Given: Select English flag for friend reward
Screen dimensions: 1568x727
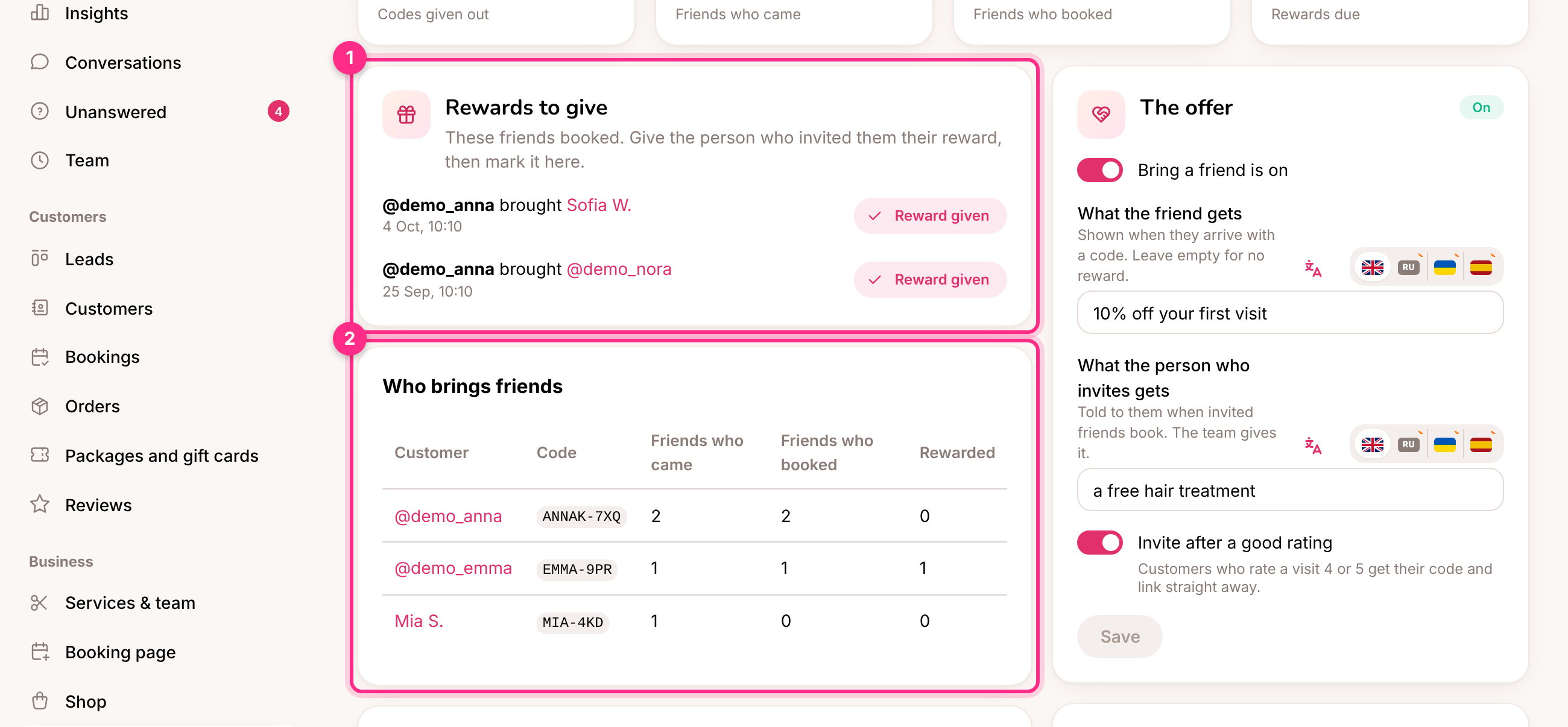Looking at the screenshot, I should click(x=1372, y=267).
